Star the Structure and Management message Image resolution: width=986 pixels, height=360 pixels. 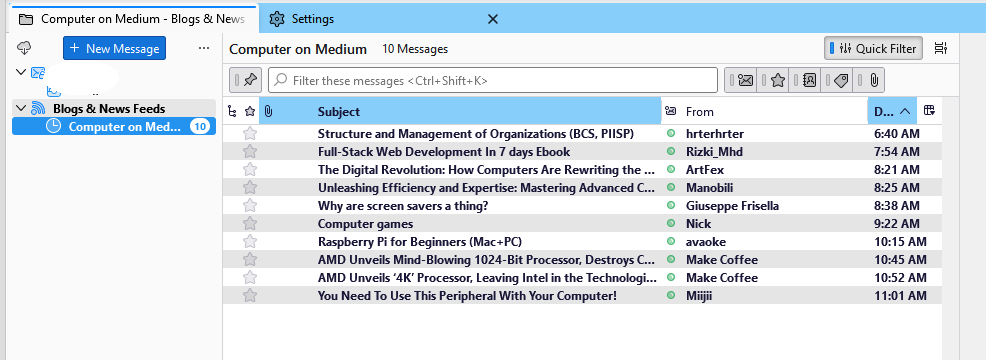point(250,133)
